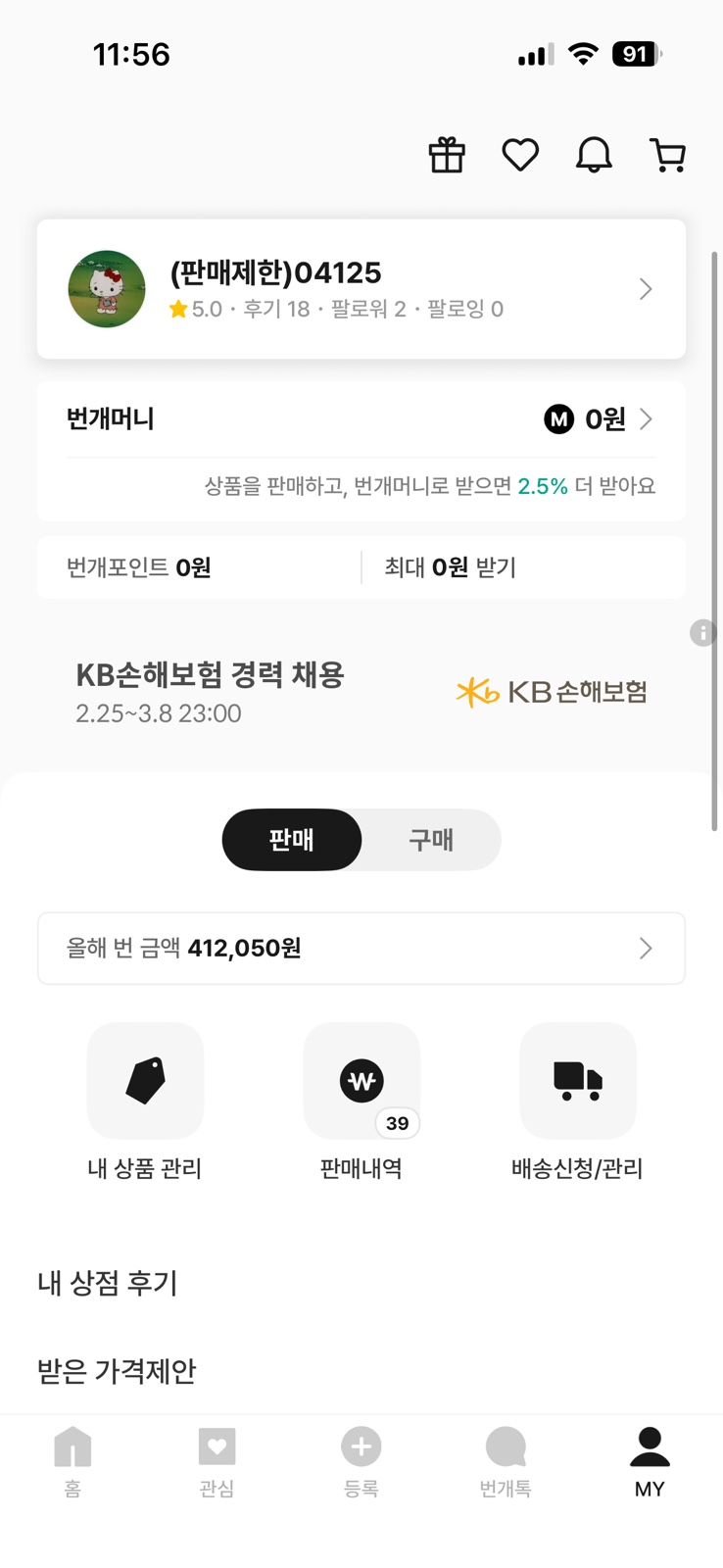Open 판매내역 won icon
Image resolution: width=723 pixels, height=1568 pixels.
click(361, 1081)
